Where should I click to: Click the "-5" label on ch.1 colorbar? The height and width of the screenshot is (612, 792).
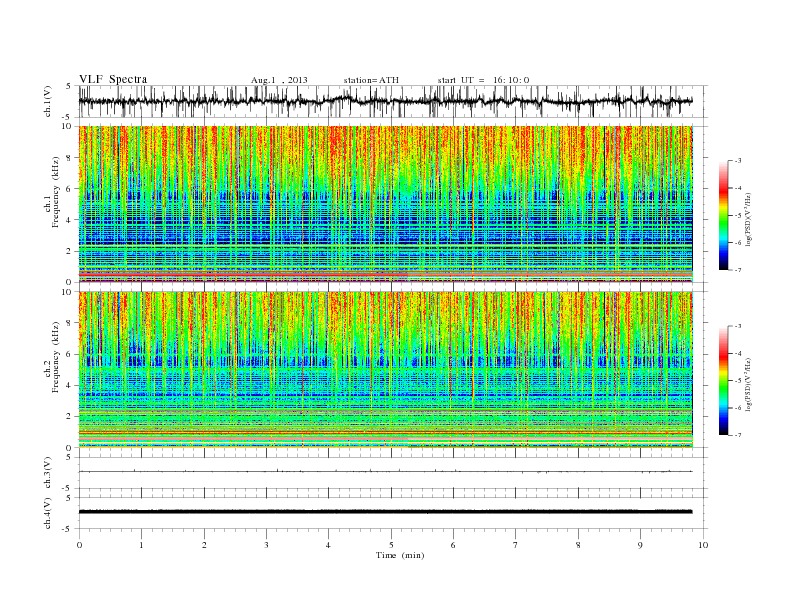point(738,216)
